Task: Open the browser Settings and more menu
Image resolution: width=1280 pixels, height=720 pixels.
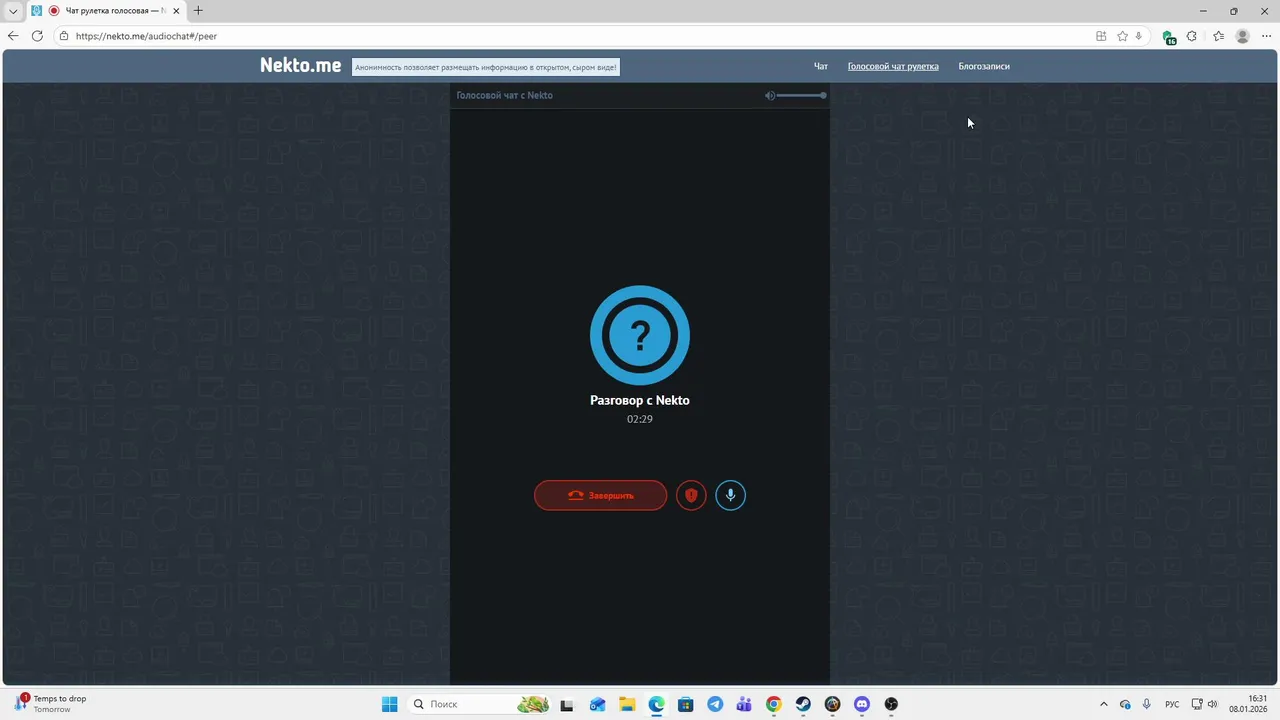Action: click(x=1267, y=36)
